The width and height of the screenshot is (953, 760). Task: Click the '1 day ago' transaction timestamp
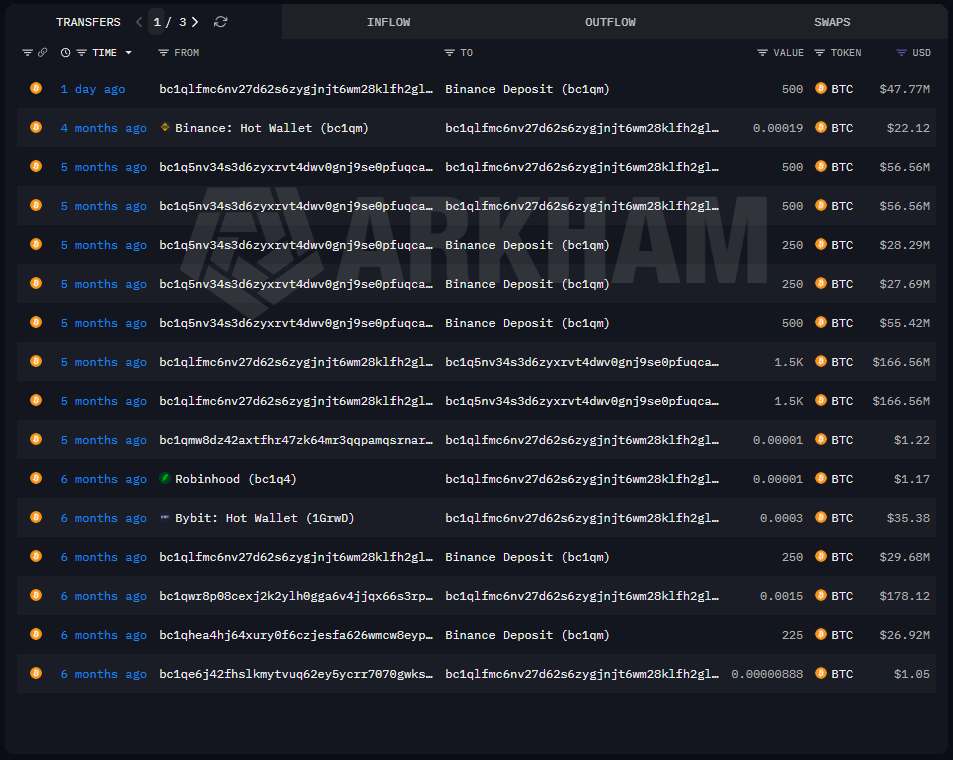93,89
